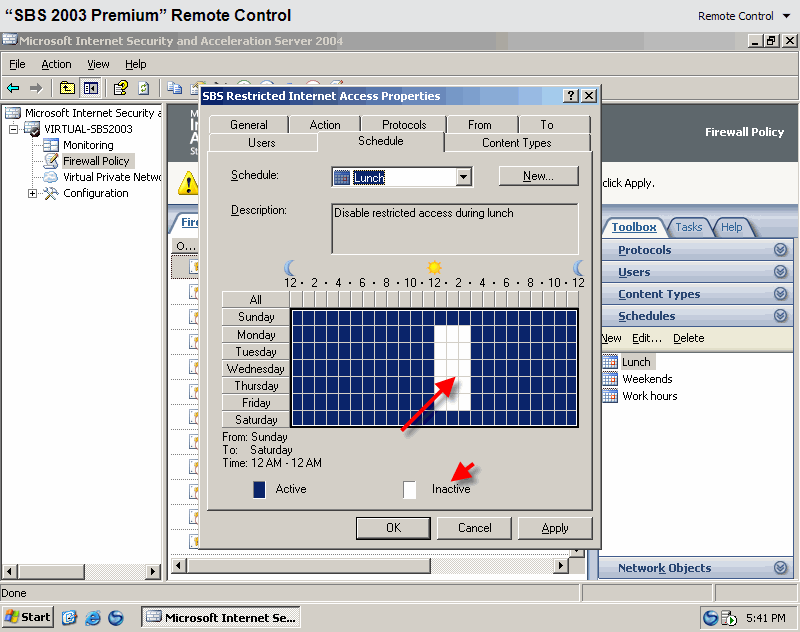Click the Up one level folder icon
Viewport: 800px width, 632px height.
[x=67, y=88]
